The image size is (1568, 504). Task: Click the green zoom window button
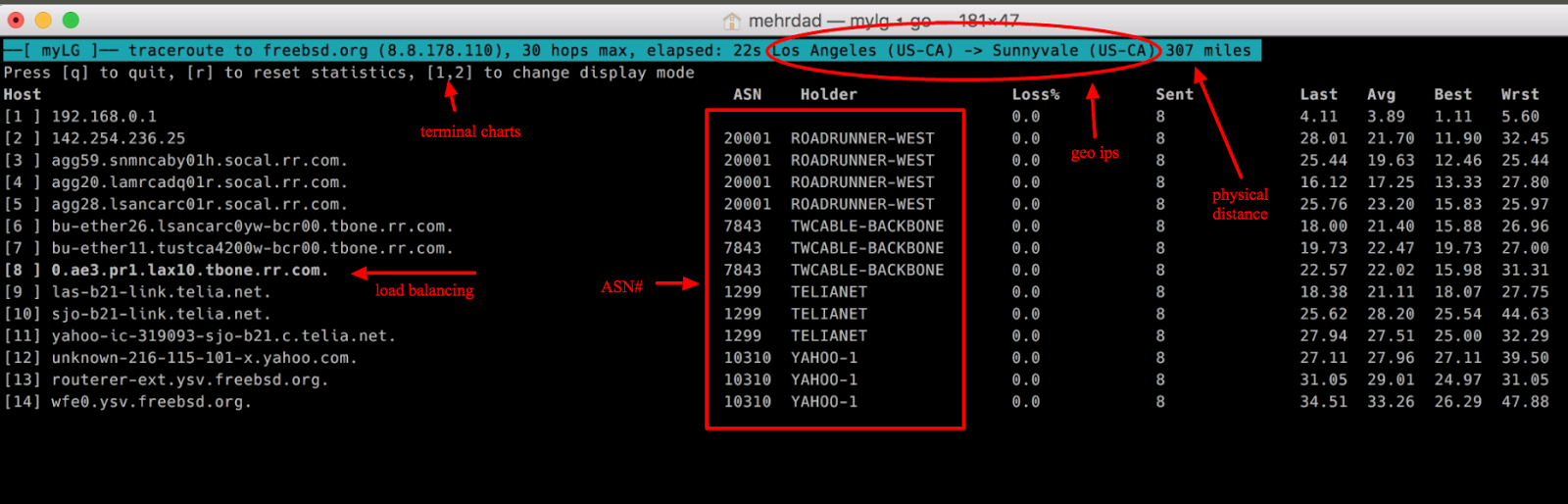(x=71, y=20)
